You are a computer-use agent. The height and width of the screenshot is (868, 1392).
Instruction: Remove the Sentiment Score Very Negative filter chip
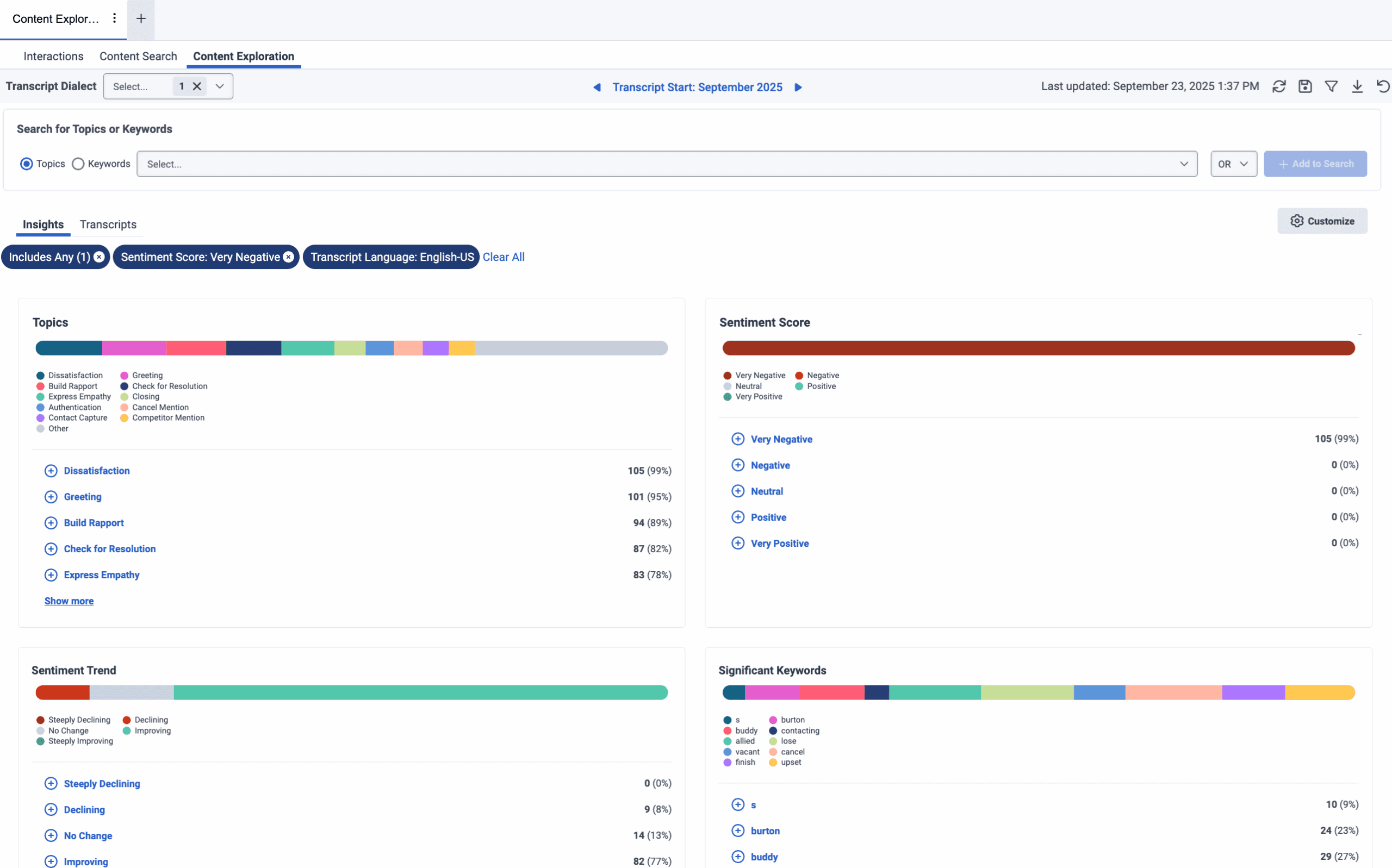(288, 257)
